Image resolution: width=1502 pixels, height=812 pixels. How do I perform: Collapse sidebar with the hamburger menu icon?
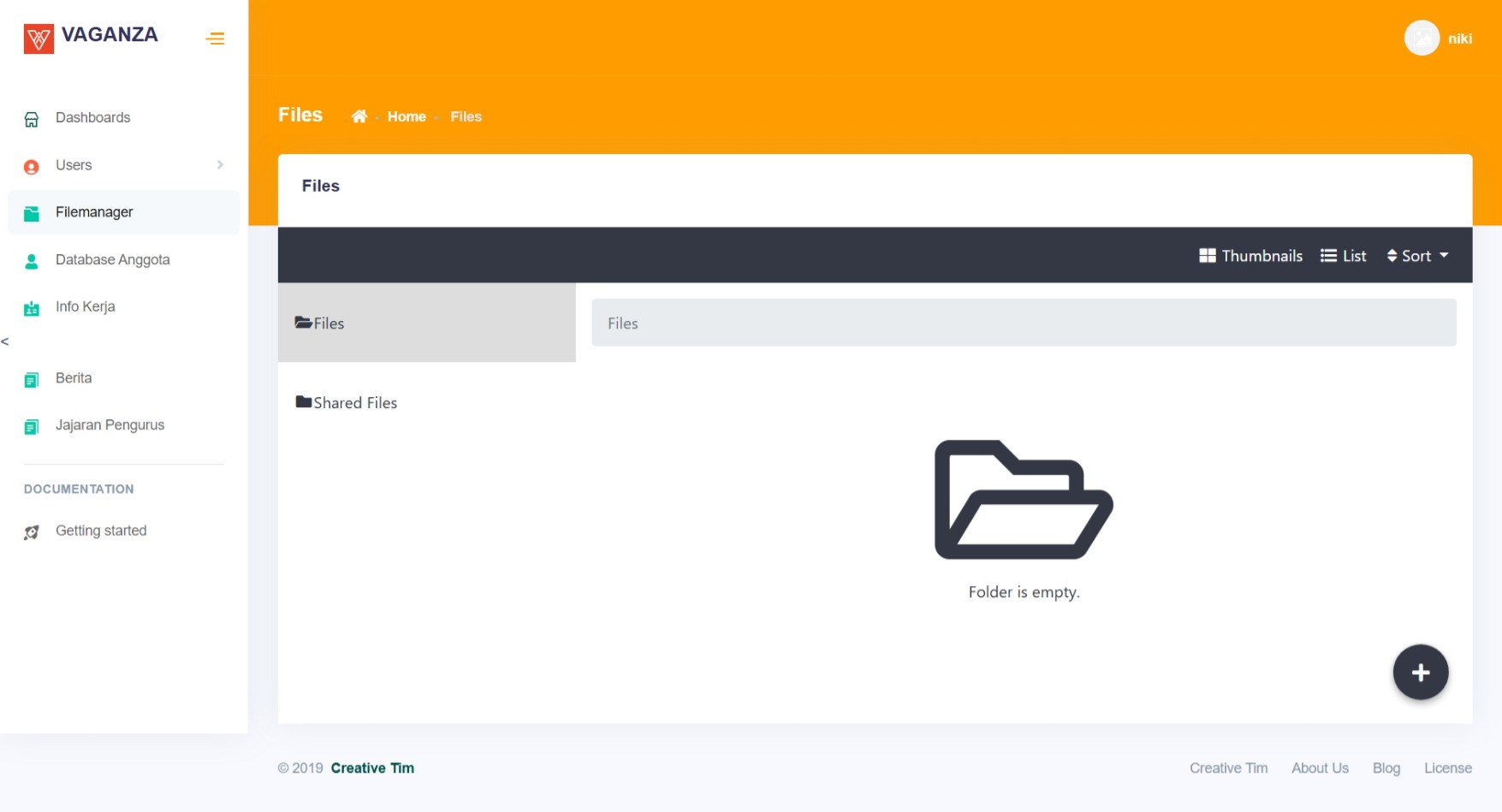pos(215,39)
